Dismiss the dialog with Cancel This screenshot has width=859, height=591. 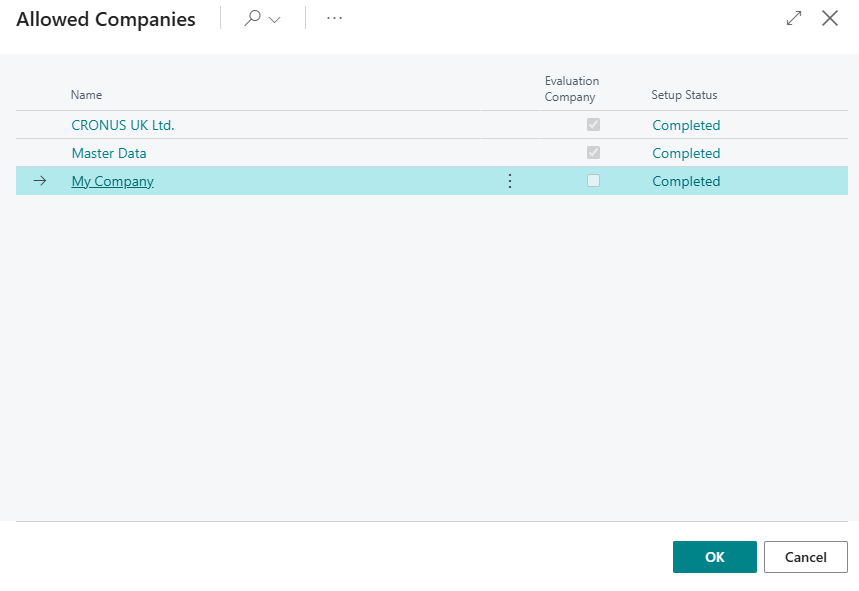pos(805,557)
